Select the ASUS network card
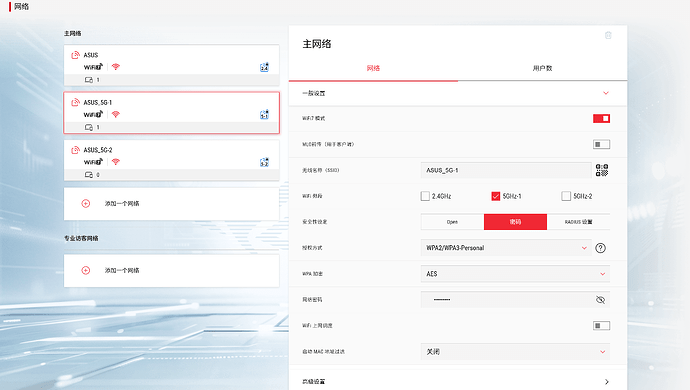The height and width of the screenshot is (390, 690). pos(172,65)
